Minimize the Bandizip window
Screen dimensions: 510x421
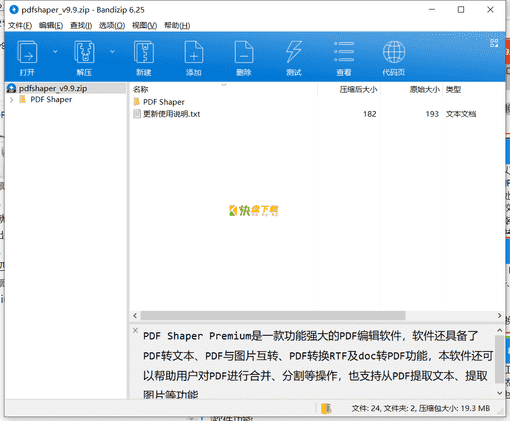click(432, 10)
